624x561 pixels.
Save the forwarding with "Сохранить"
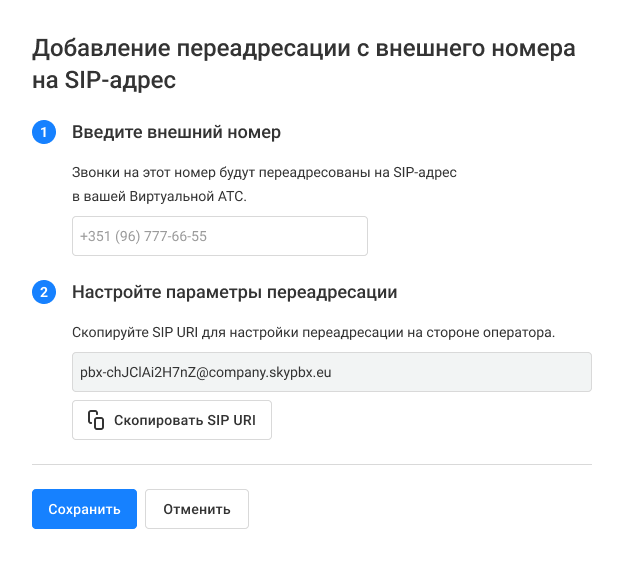pyautogui.click(x=83, y=509)
